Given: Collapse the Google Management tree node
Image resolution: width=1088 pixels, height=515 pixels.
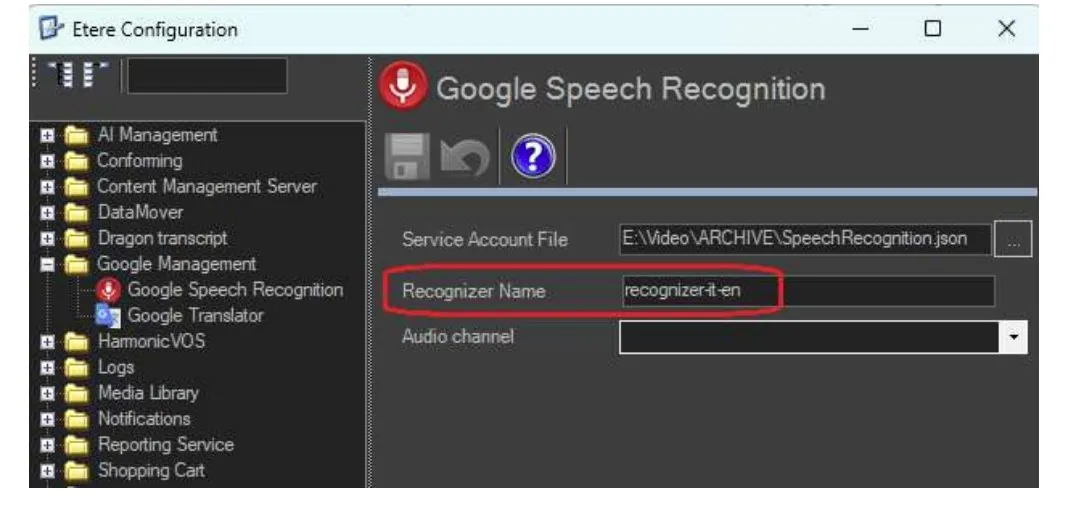Looking at the screenshot, I should tap(46, 265).
